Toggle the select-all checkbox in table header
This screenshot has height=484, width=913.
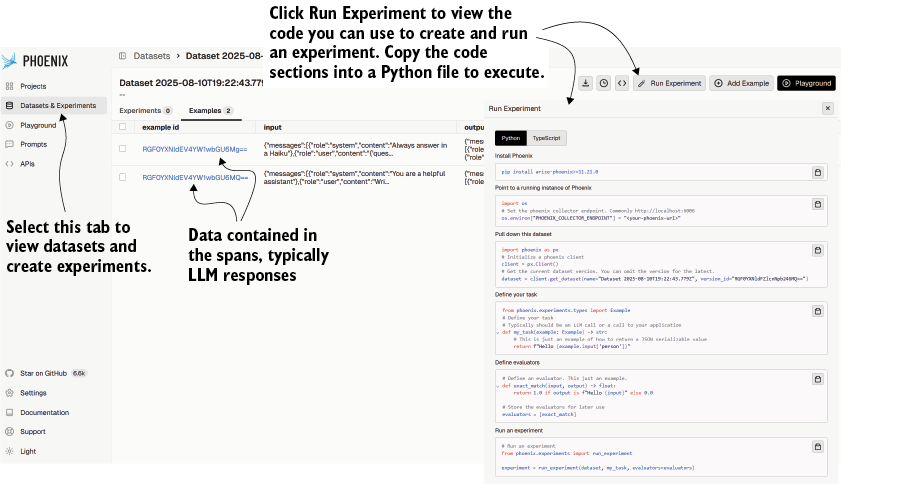pyautogui.click(x=122, y=127)
